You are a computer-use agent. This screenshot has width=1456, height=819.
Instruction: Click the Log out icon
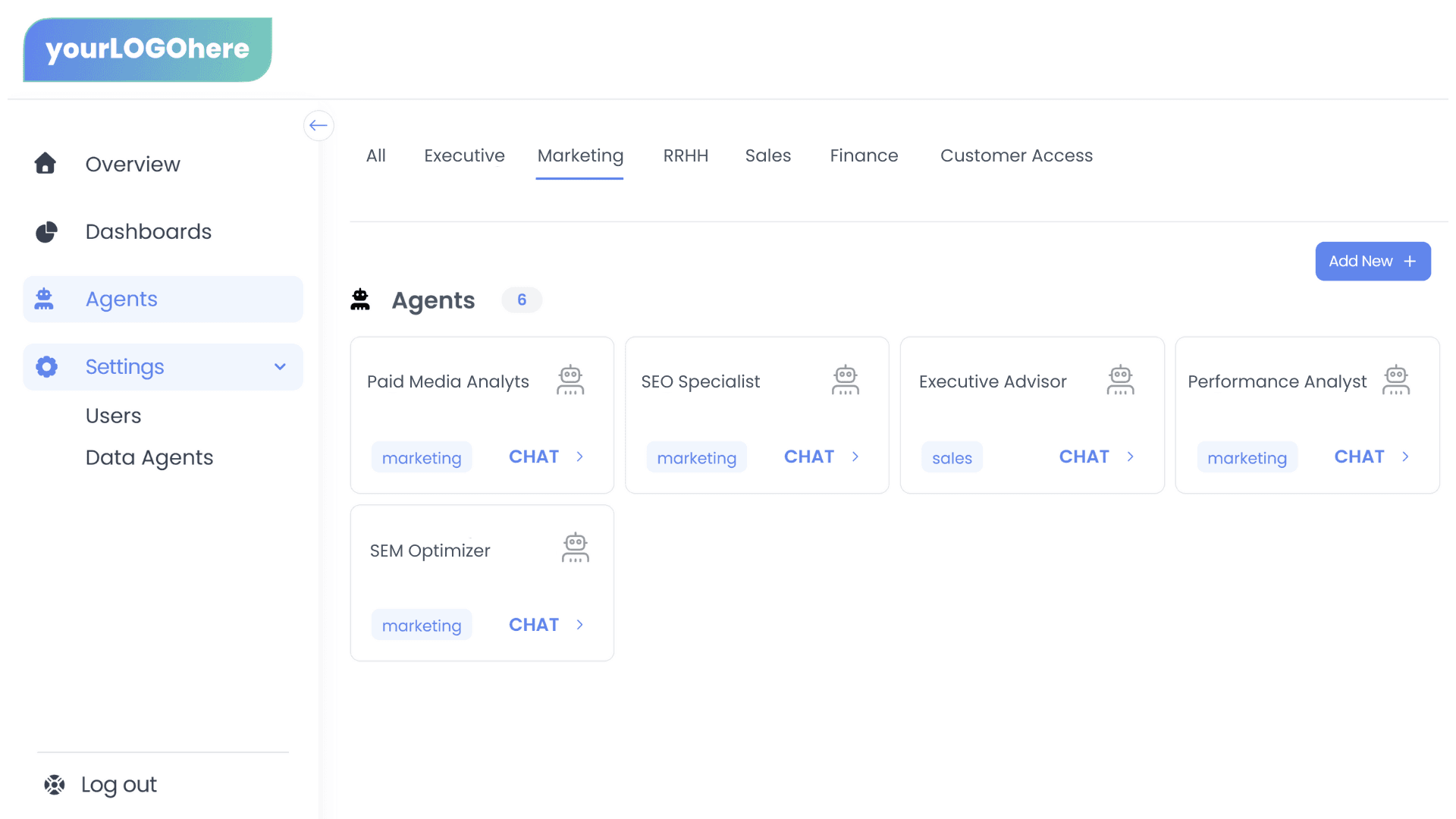point(55,785)
